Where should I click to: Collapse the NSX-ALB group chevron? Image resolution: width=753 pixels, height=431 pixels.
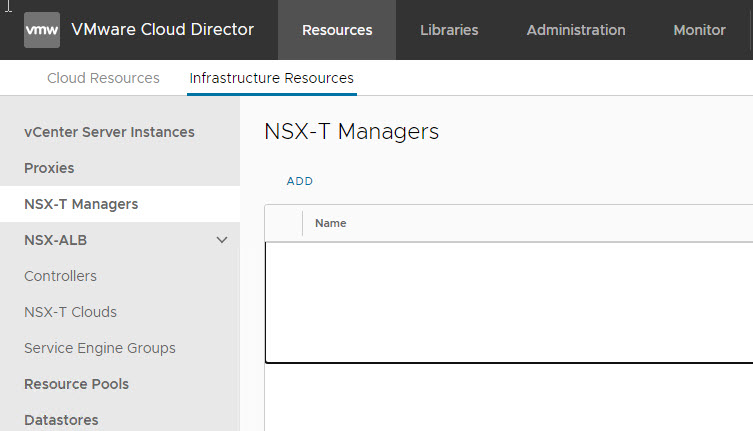(222, 240)
